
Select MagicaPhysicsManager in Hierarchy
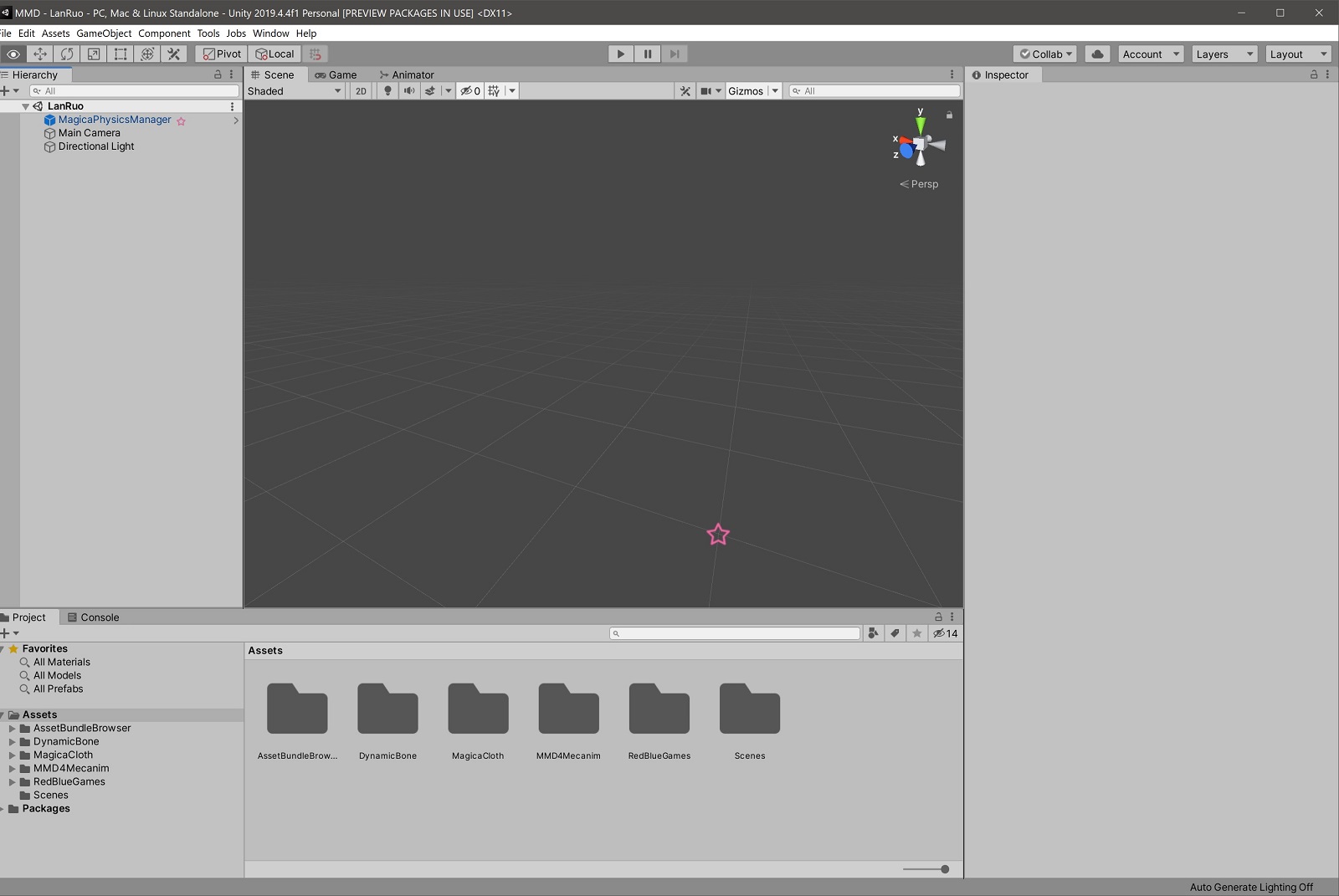click(x=115, y=120)
